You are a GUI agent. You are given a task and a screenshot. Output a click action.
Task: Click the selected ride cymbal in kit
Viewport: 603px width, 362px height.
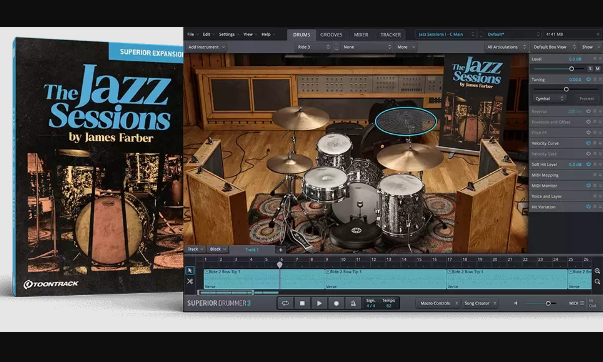click(406, 121)
